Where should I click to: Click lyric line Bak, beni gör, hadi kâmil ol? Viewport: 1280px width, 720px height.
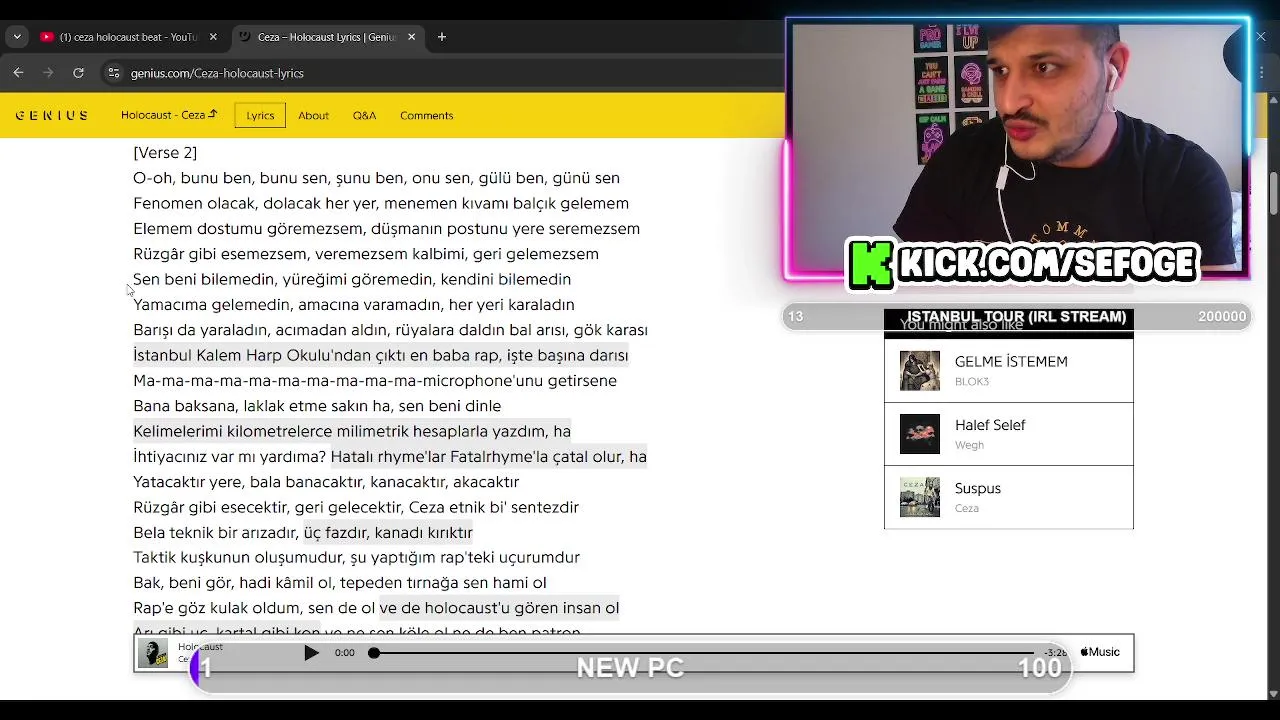pyautogui.click(x=339, y=583)
